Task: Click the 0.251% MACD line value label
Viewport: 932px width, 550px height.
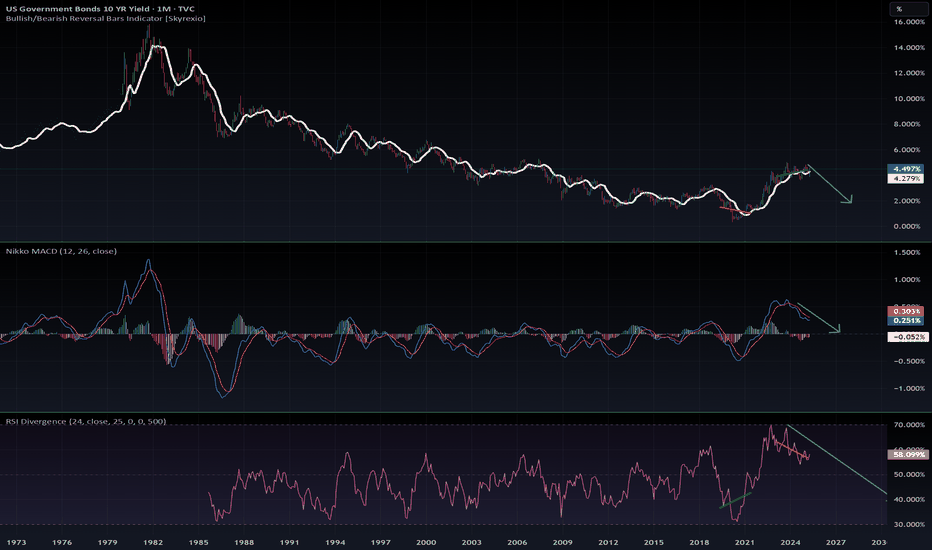Action: [x=906, y=320]
